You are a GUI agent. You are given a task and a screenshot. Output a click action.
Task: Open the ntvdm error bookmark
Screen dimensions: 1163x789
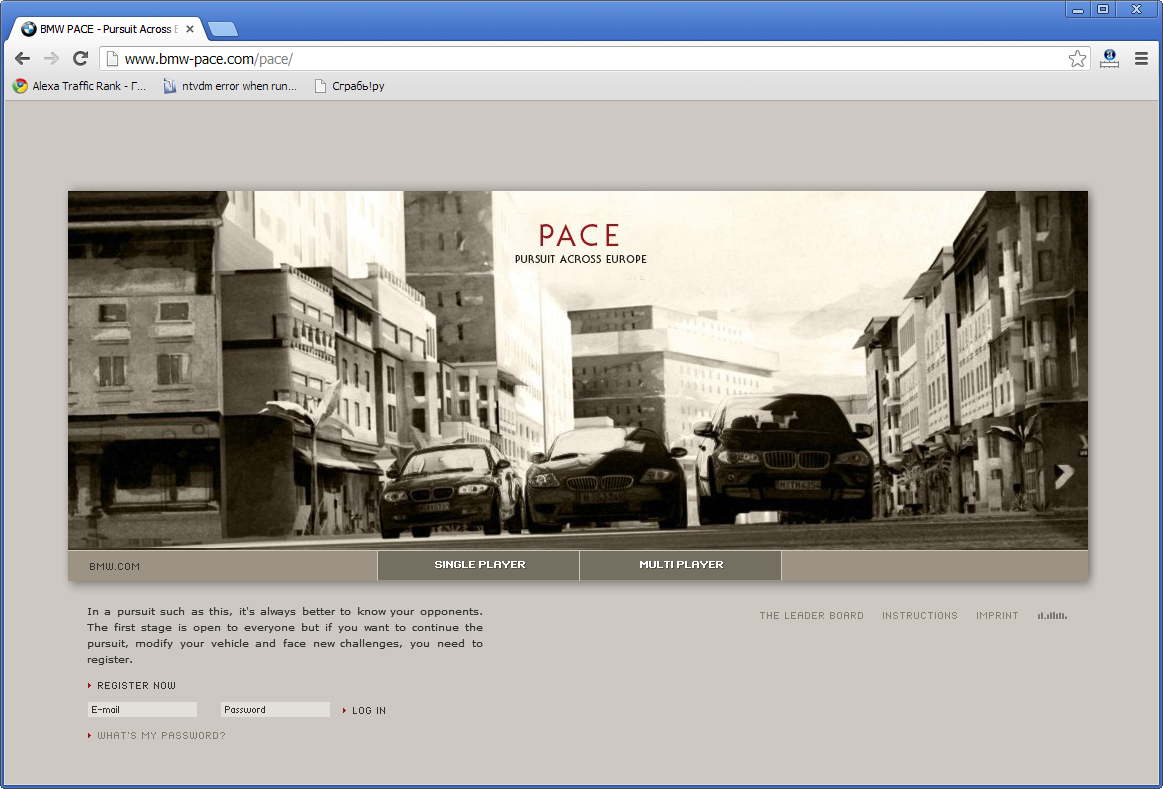pyautogui.click(x=230, y=86)
